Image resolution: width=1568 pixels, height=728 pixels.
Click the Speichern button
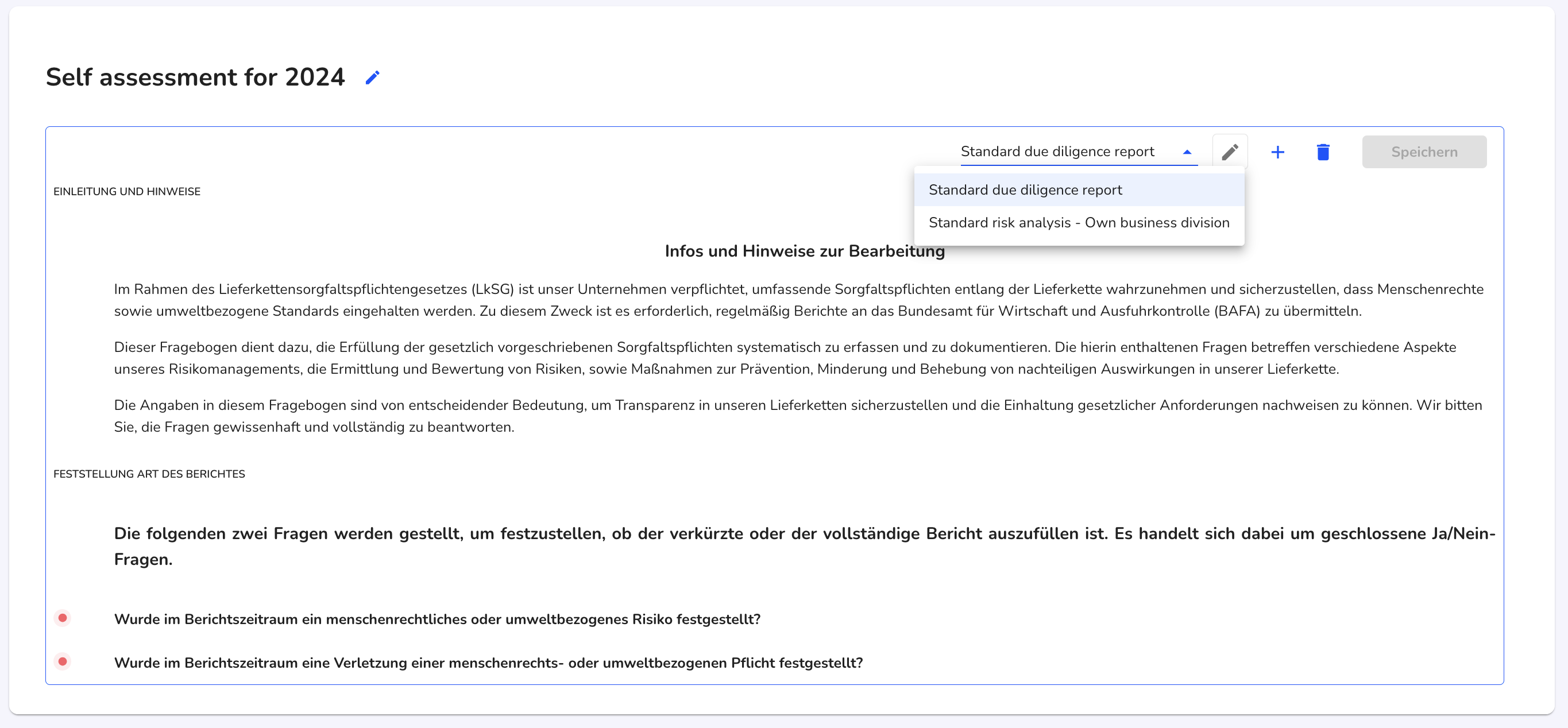click(1424, 152)
